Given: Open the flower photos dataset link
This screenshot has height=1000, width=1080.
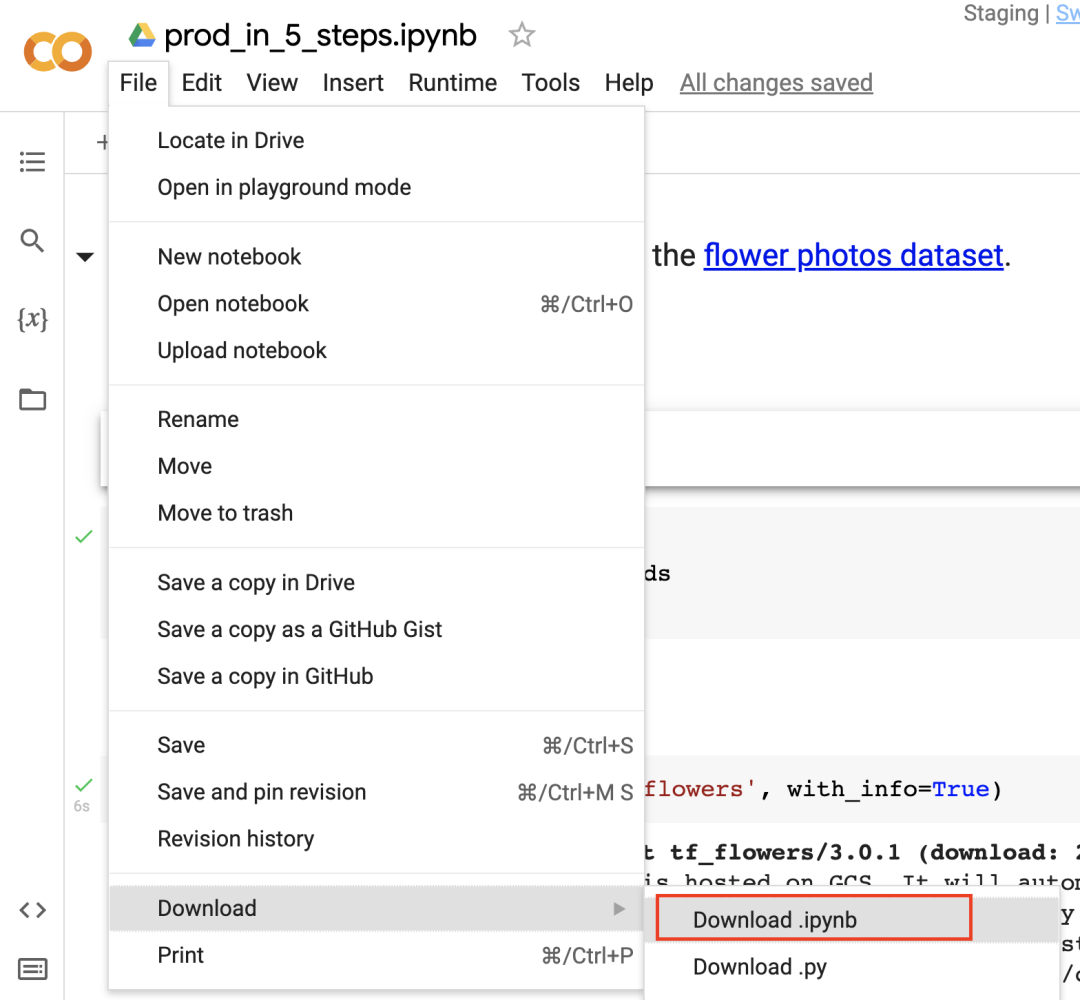Looking at the screenshot, I should click(853, 256).
